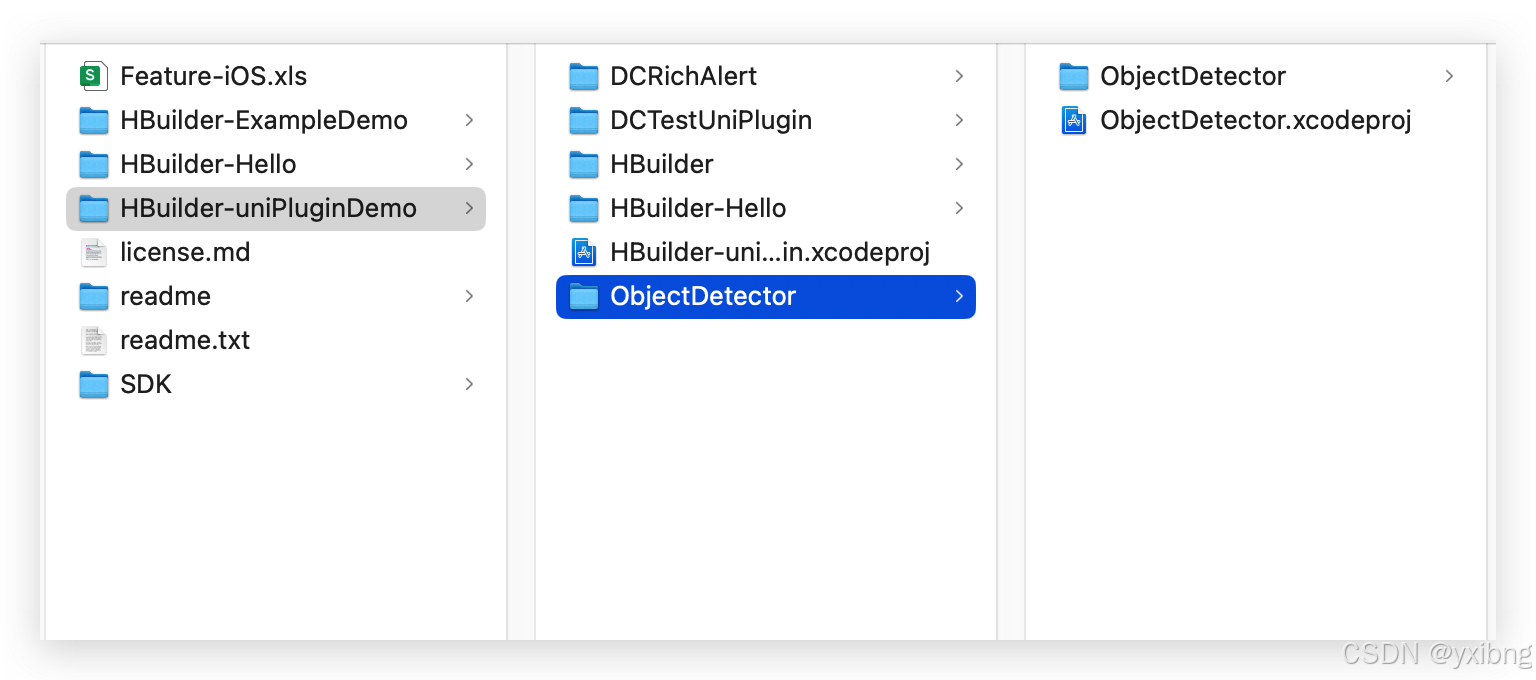Select HBuilder-Hello name in first column

[208, 164]
